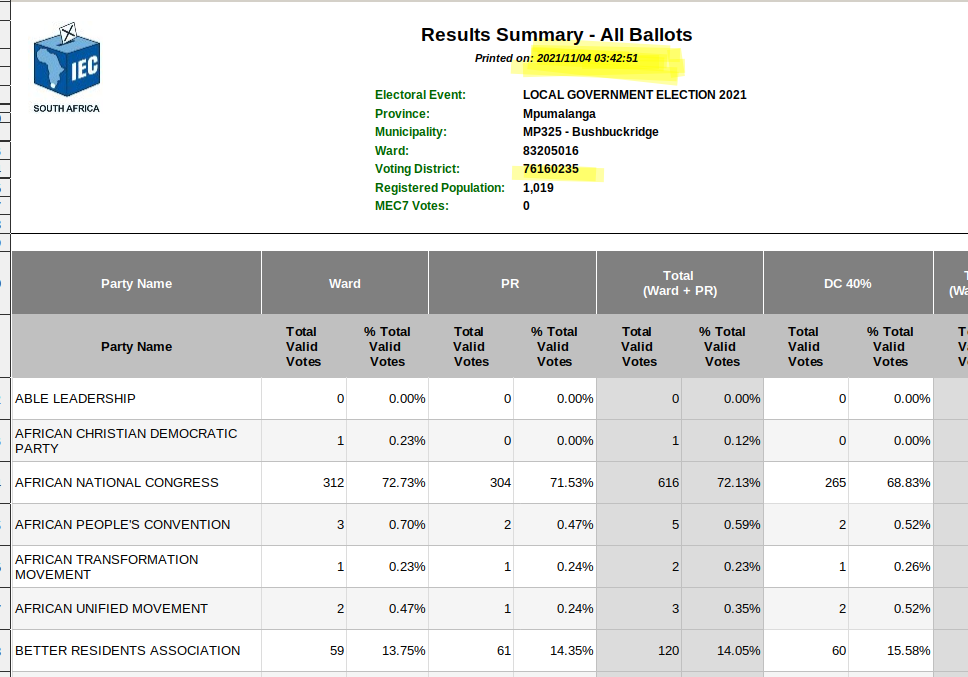Click ANC PR percentage 71.53%
The width and height of the screenshot is (968, 677).
point(572,483)
